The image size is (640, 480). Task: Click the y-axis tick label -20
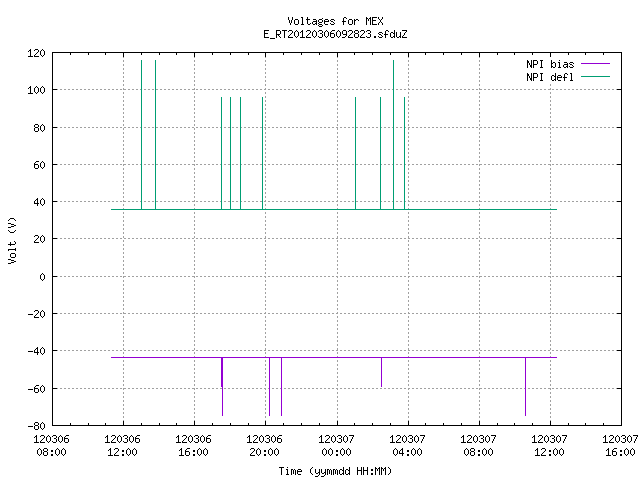pyautogui.click(x=36, y=314)
